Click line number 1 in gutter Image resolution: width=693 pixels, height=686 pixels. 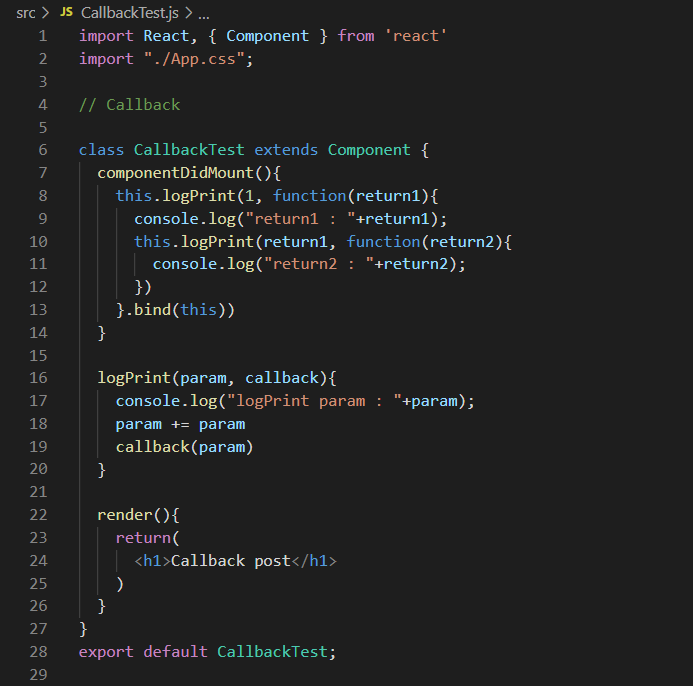click(x=43, y=36)
